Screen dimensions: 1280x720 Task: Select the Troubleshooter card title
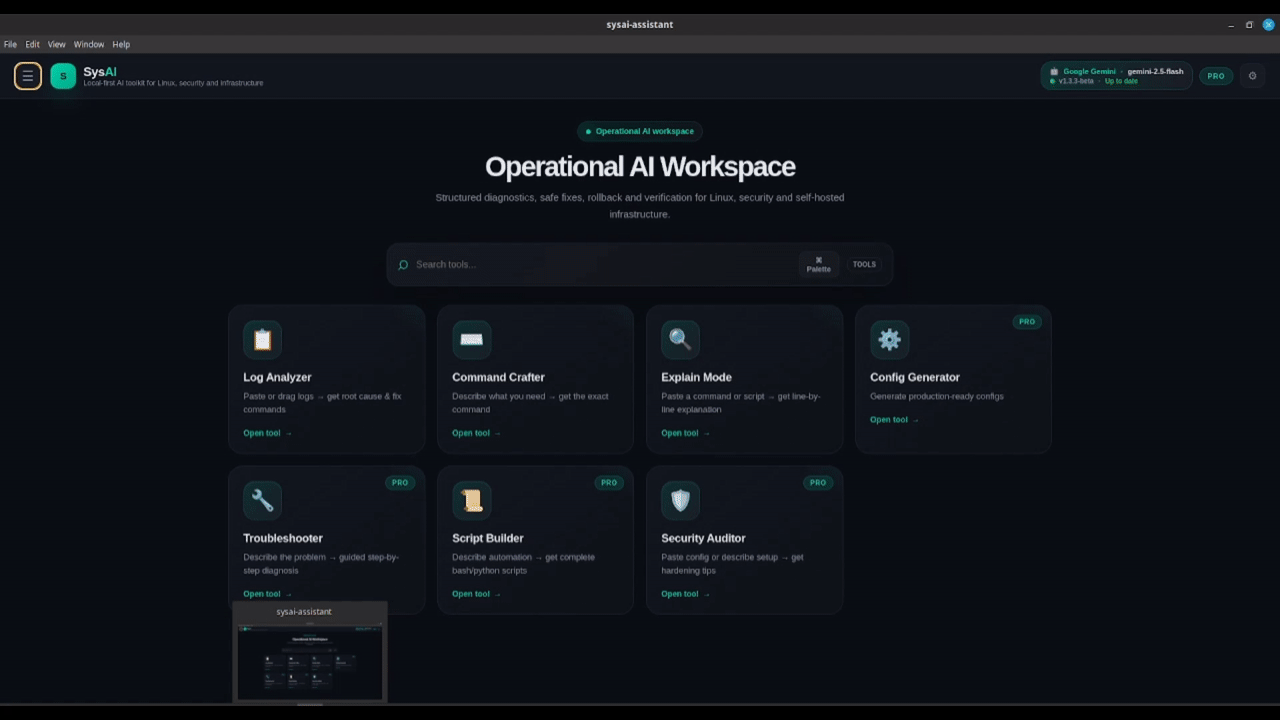(x=283, y=538)
